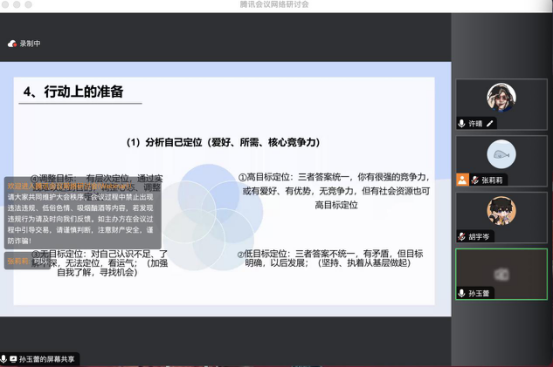Click the 孙玉蕾的屏幕共享 label
The height and width of the screenshot is (367, 553).
(x=47, y=359)
